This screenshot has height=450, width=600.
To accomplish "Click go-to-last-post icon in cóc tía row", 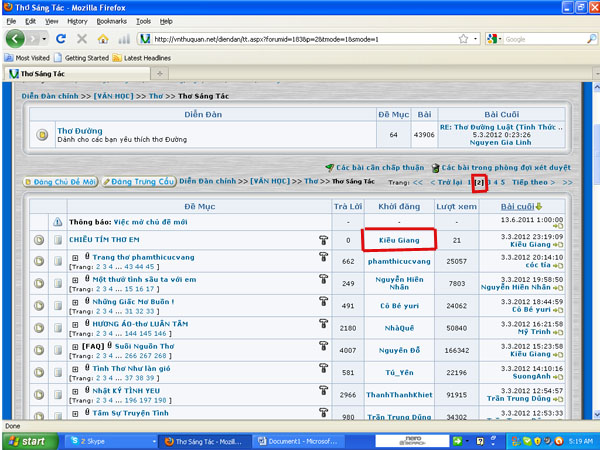I will [558, 266].
